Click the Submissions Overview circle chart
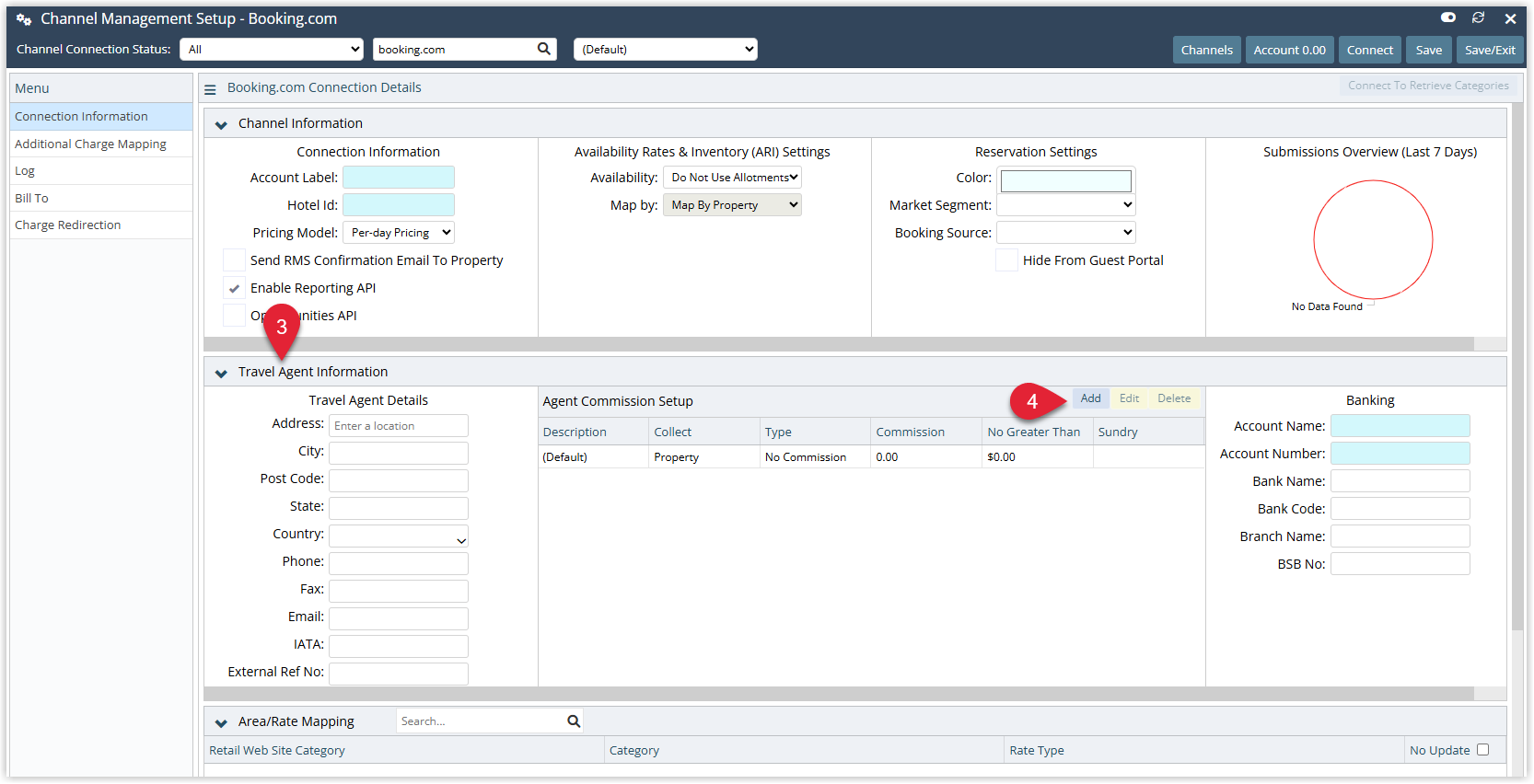This screenshot has height=784, width=1534. [x=1373, y=240]
